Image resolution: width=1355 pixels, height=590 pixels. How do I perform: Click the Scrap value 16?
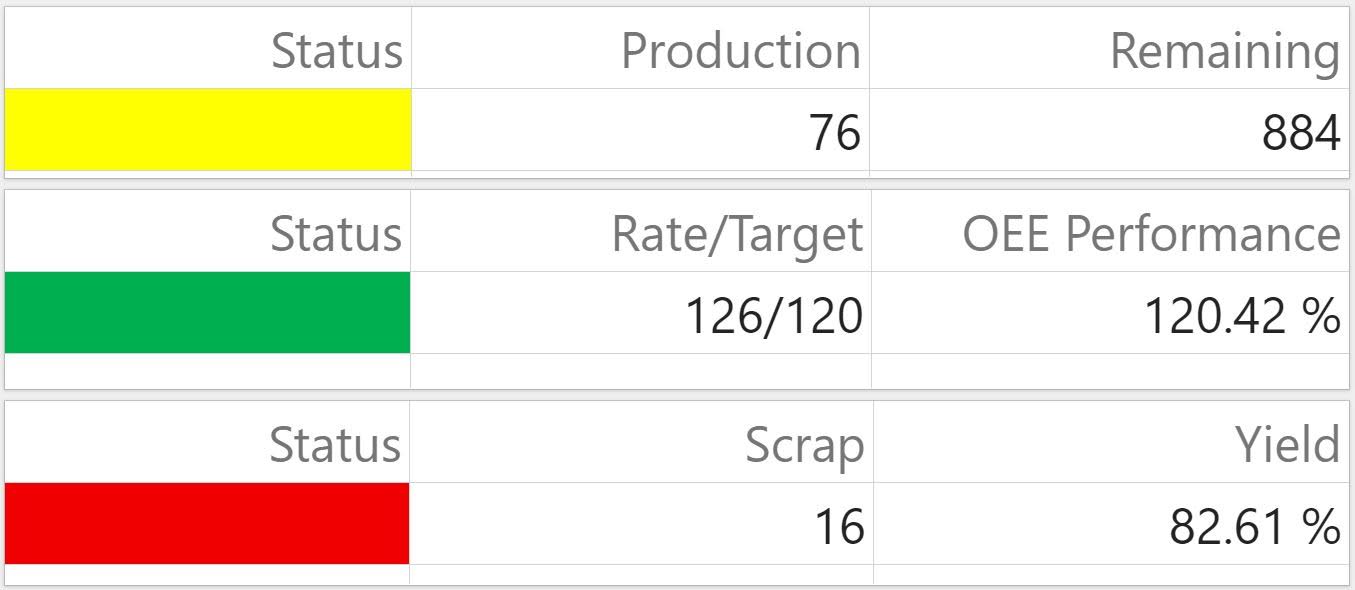click(838, 526)
